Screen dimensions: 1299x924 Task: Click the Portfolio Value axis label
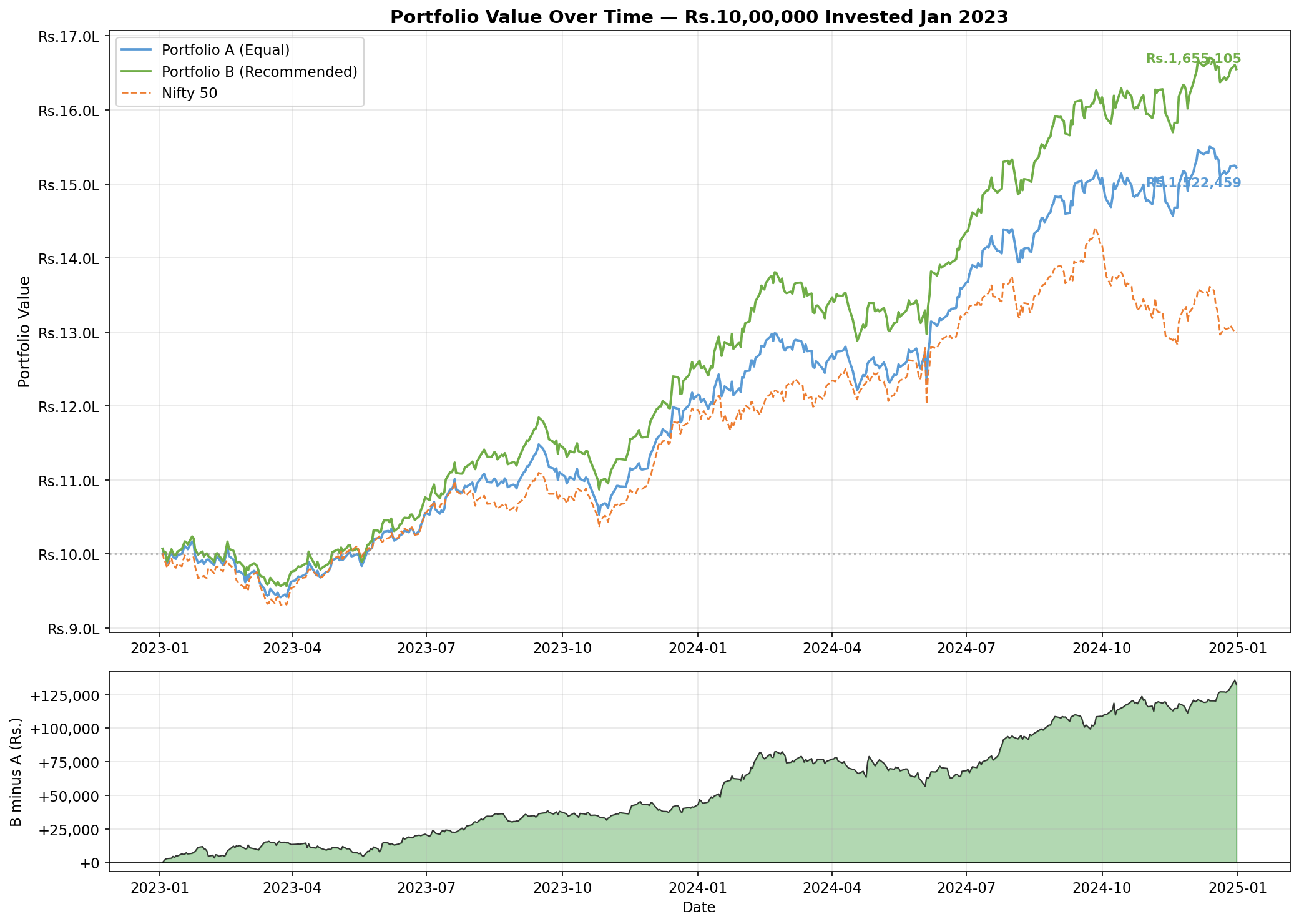click(x=24, y=332)
